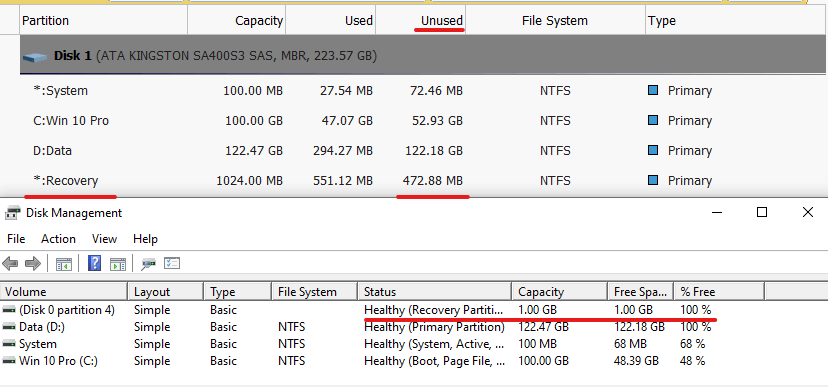Sort by the Partition column header
The image size is (828, 388).
click(104, 21)
